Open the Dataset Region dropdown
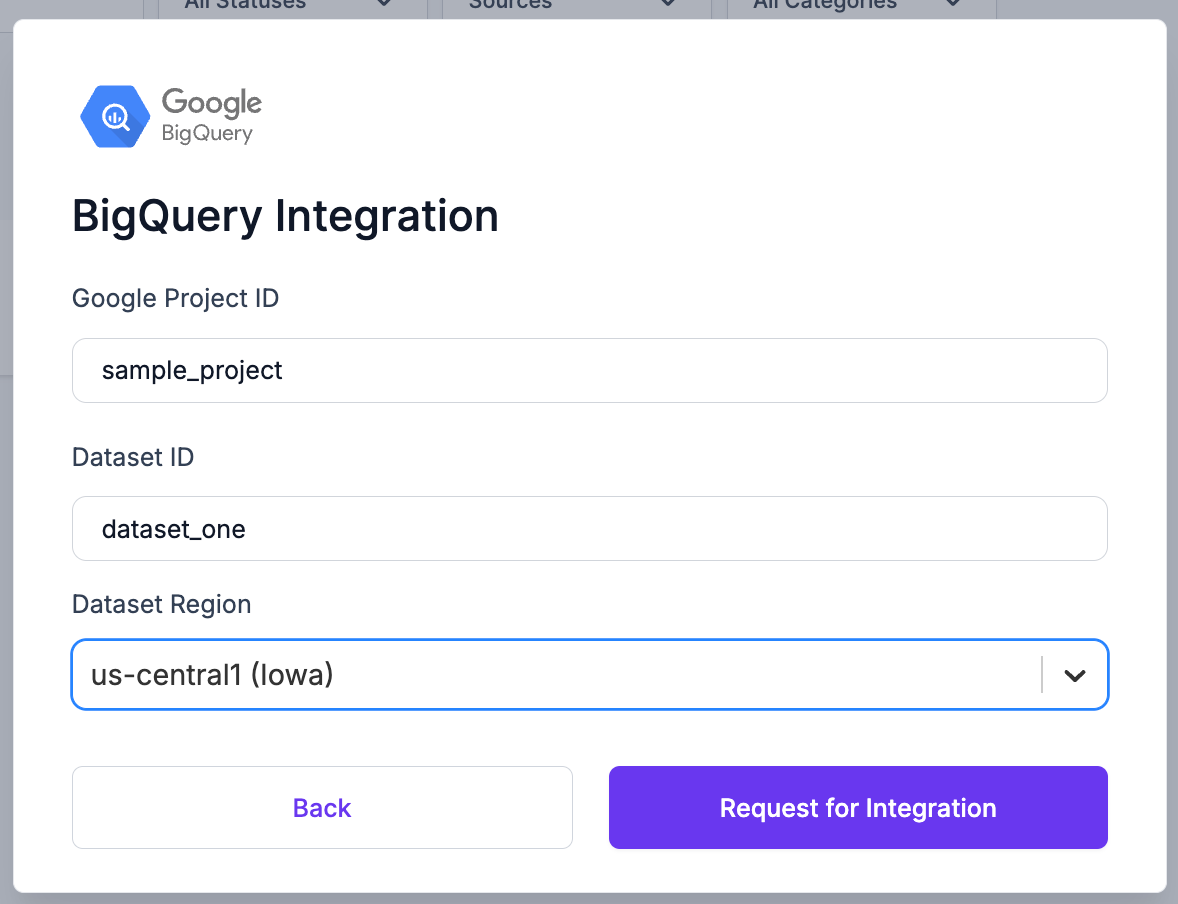The width and height of the screenshot is (1178, 904). click(x=590, y=674)
